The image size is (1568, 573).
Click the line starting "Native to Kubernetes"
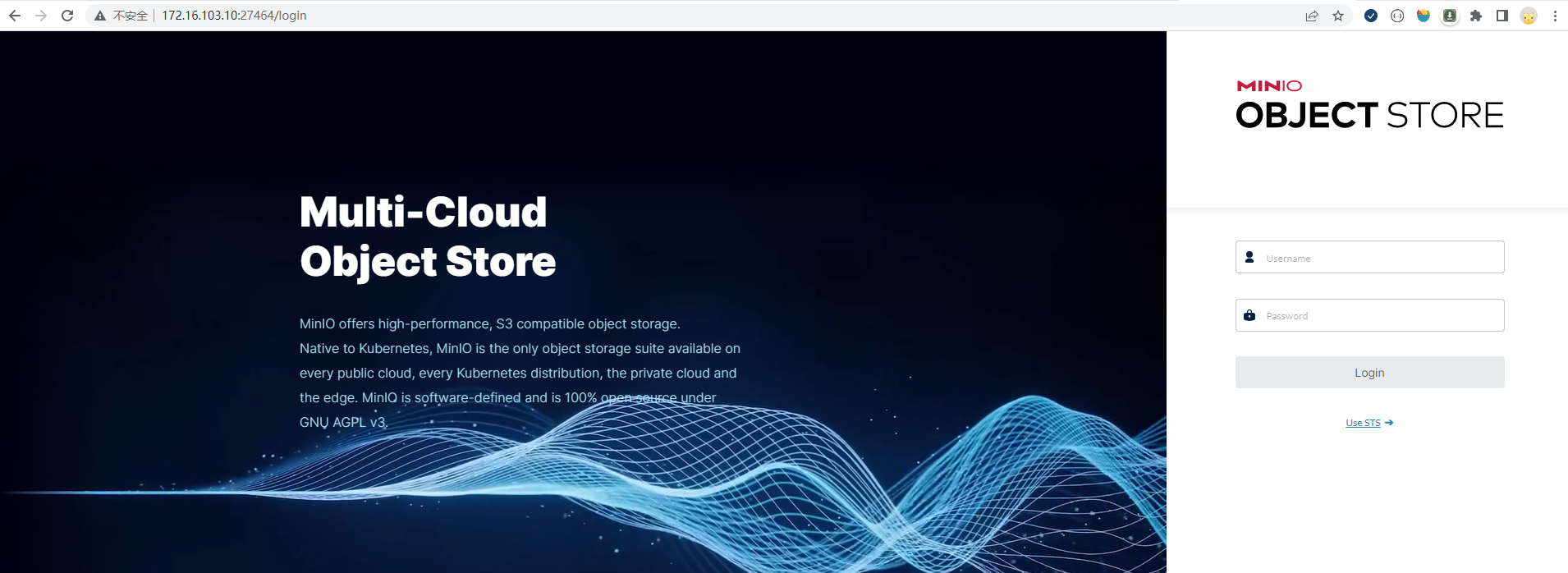[x=520, y=349]
